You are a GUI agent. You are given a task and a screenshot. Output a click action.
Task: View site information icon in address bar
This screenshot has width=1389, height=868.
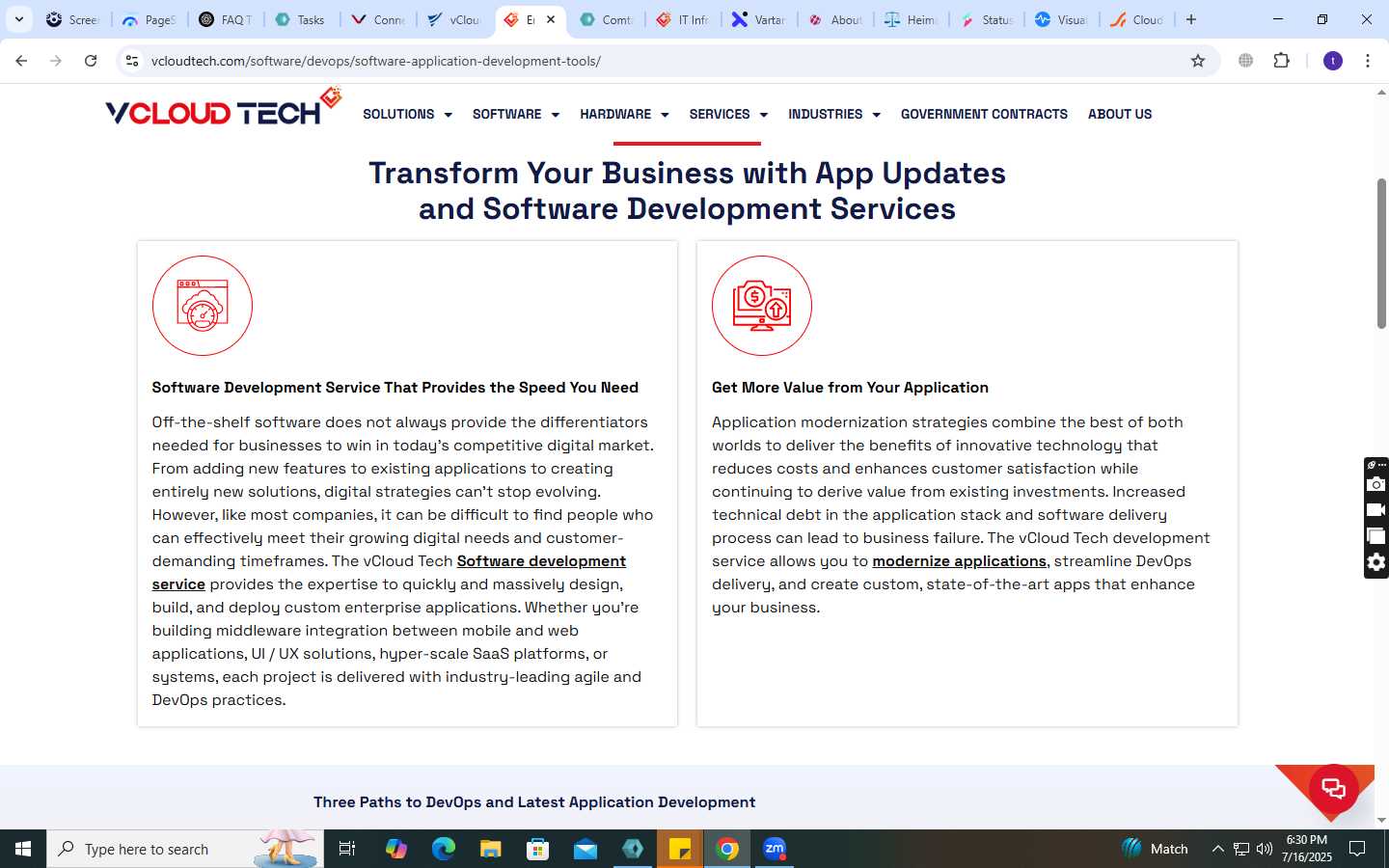[x=132, y=61]
